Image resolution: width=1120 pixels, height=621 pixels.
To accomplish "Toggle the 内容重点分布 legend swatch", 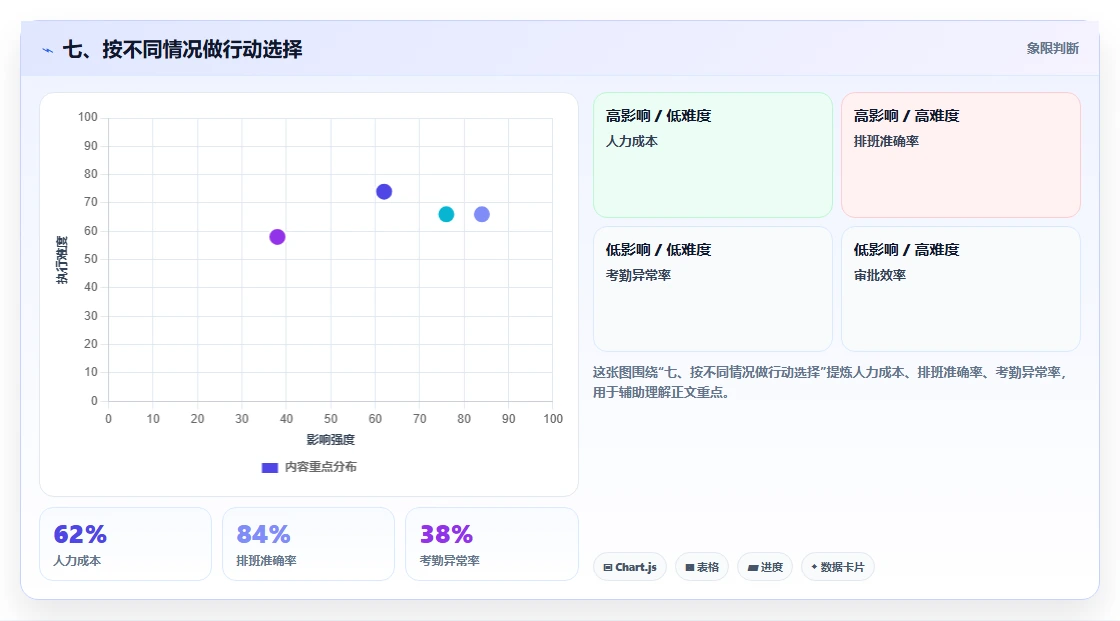I will [269, 467].
